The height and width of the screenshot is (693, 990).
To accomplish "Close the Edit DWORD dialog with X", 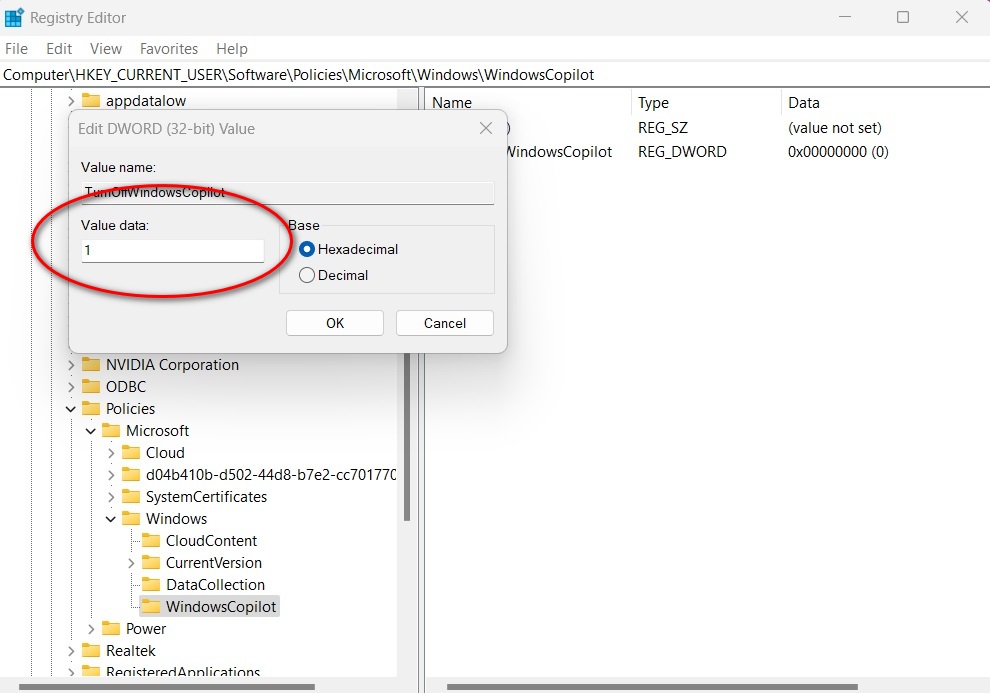I will pyautogui.click(x=486, y=129).
